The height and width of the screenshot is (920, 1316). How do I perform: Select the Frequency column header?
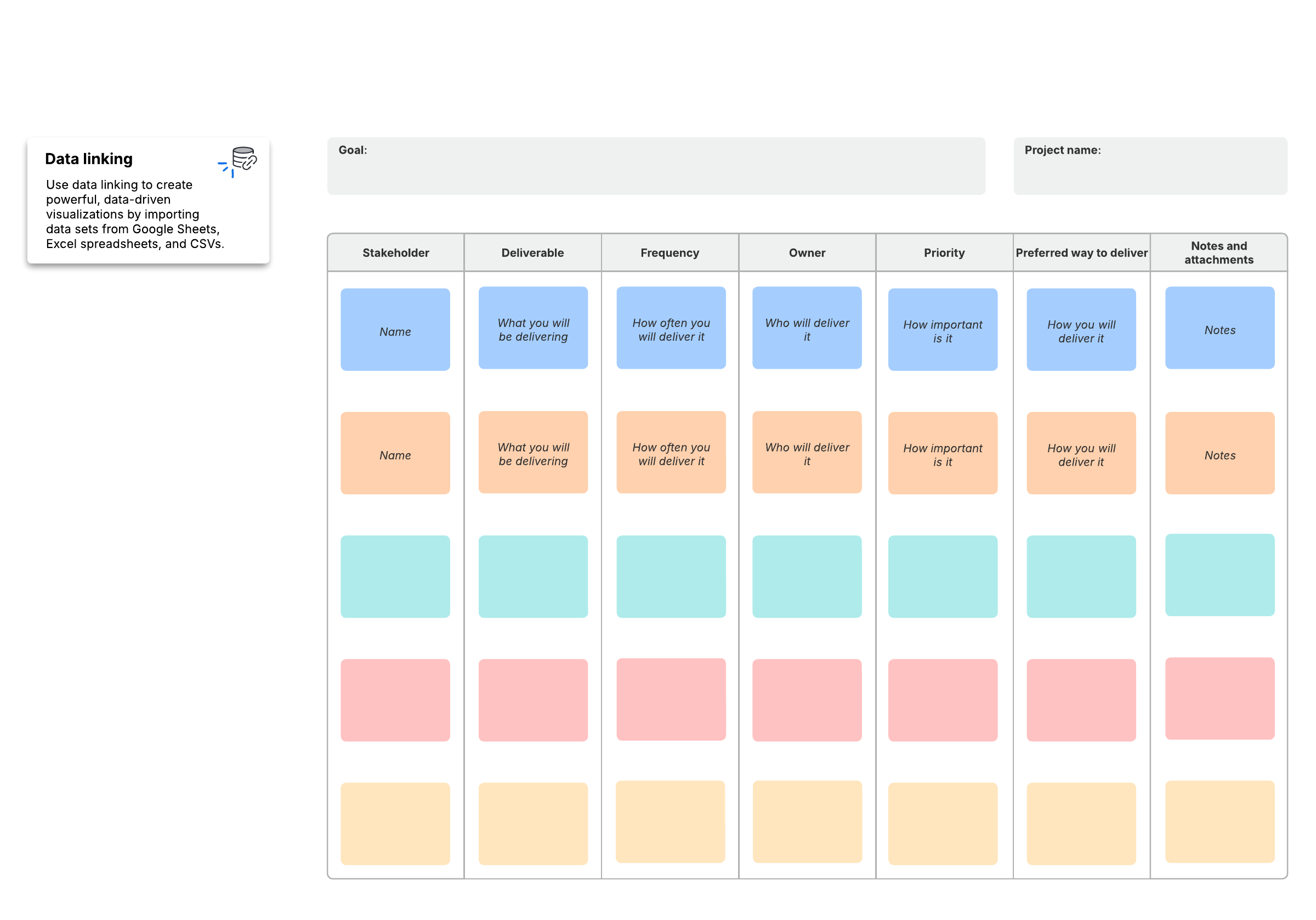670,253
